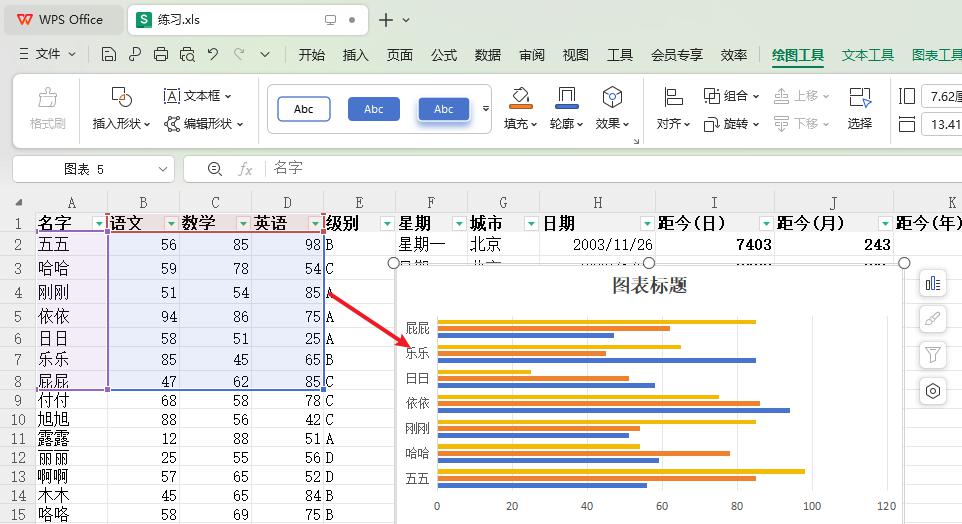The image size is (962, 524).
Task: Open the 公式 ribbon tab
Action: 444,55
